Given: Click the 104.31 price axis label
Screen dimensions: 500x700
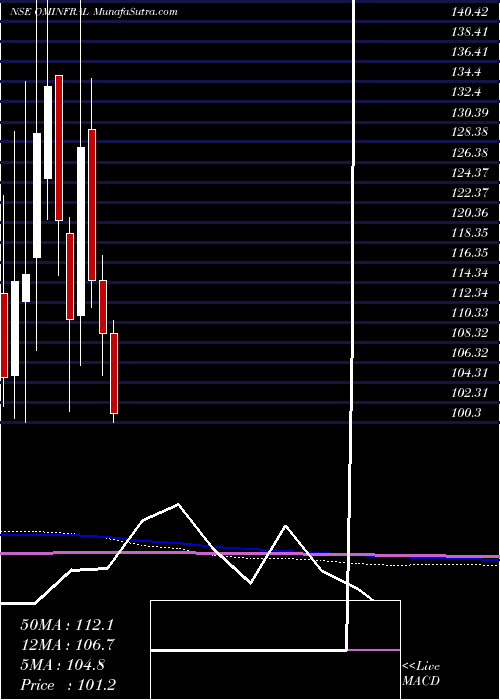Looking at the screenshot, I should (x=469, y=373).
